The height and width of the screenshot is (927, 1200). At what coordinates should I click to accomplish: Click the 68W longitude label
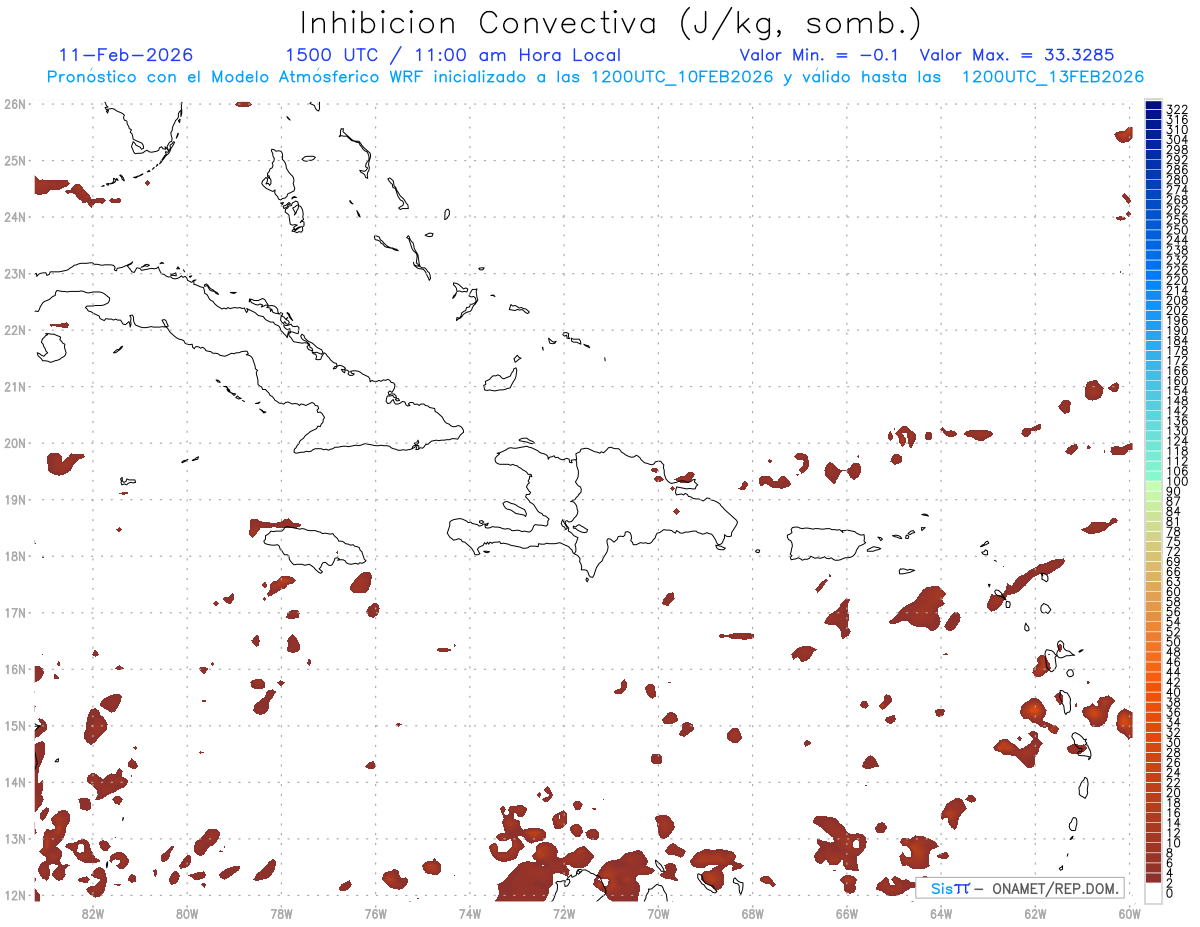(752, 913)
